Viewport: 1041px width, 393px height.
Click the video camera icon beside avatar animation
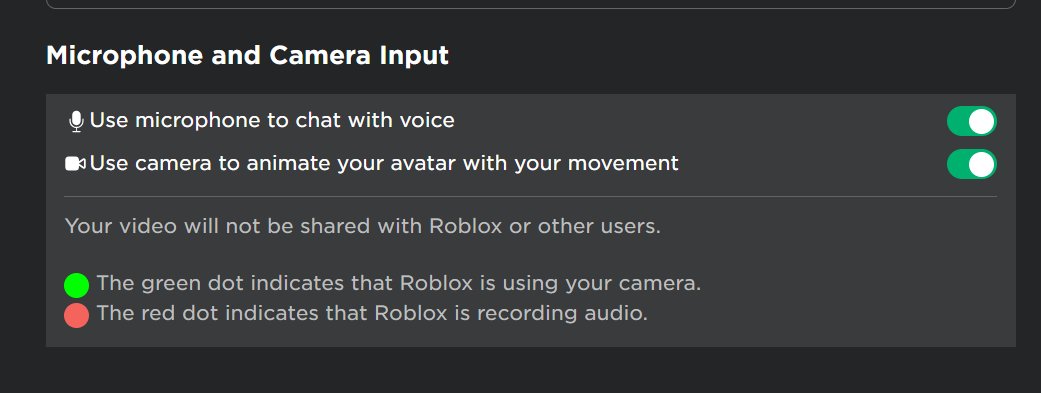[75, 163]
